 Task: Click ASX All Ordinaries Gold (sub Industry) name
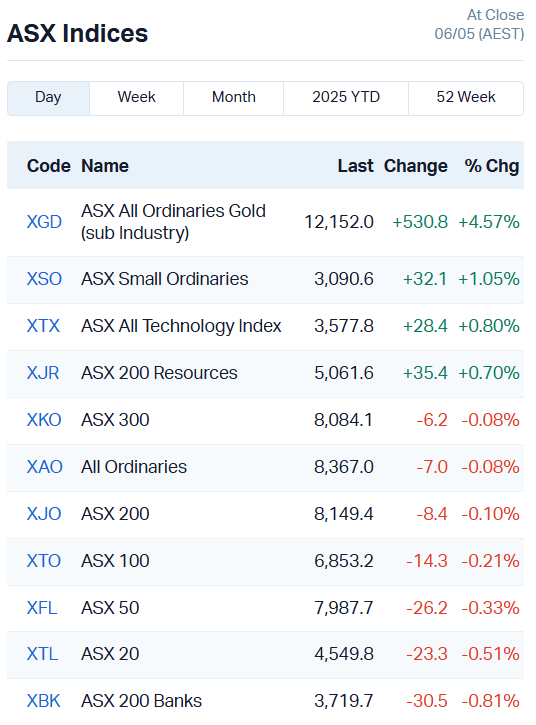coord(173,222)
